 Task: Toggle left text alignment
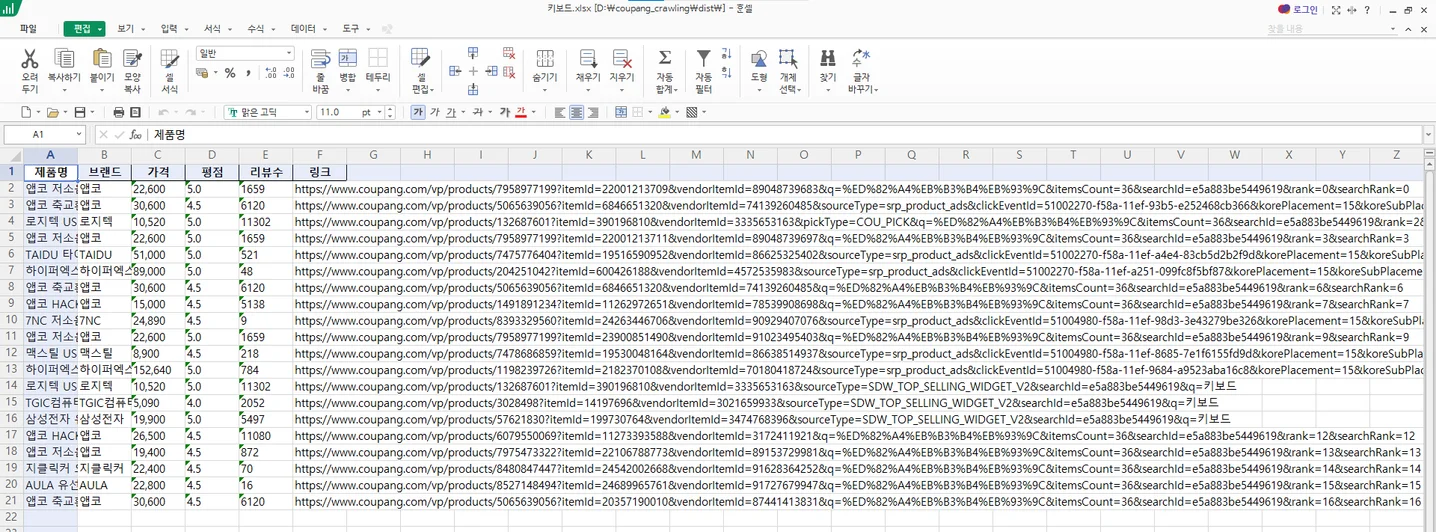point(560,113)
